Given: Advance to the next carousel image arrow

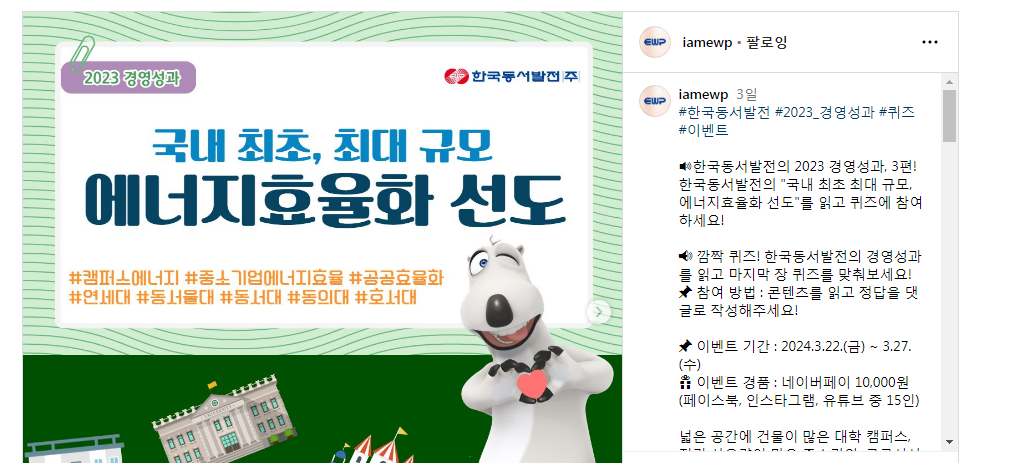Looking at the screenshot, I should [x=599, y=312].
